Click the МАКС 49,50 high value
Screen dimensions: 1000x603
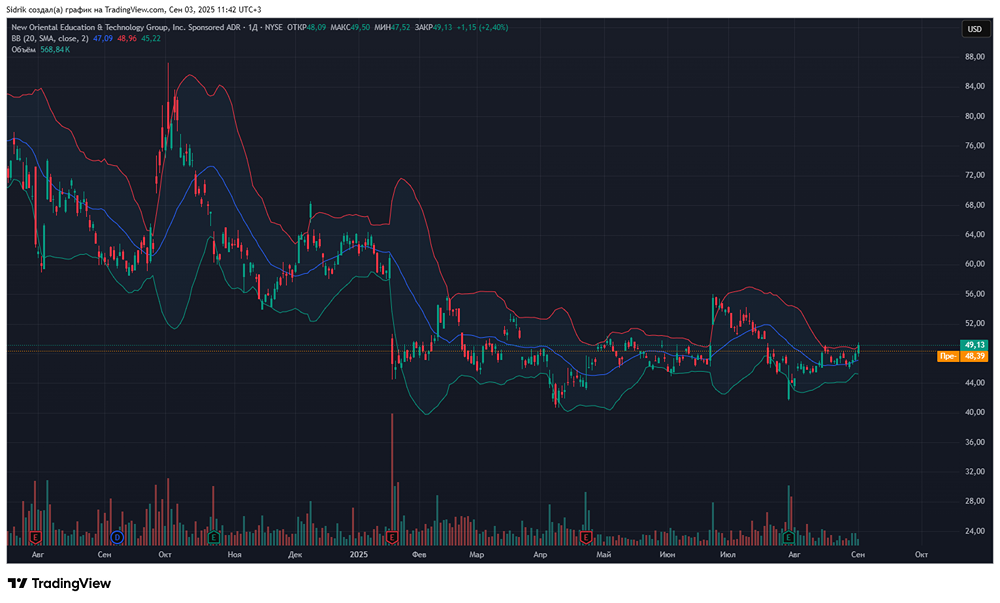350,27
